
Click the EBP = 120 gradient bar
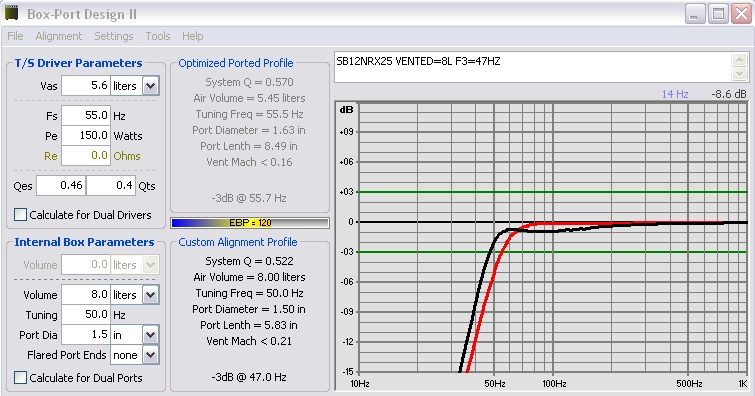click(x=250, y=223)
